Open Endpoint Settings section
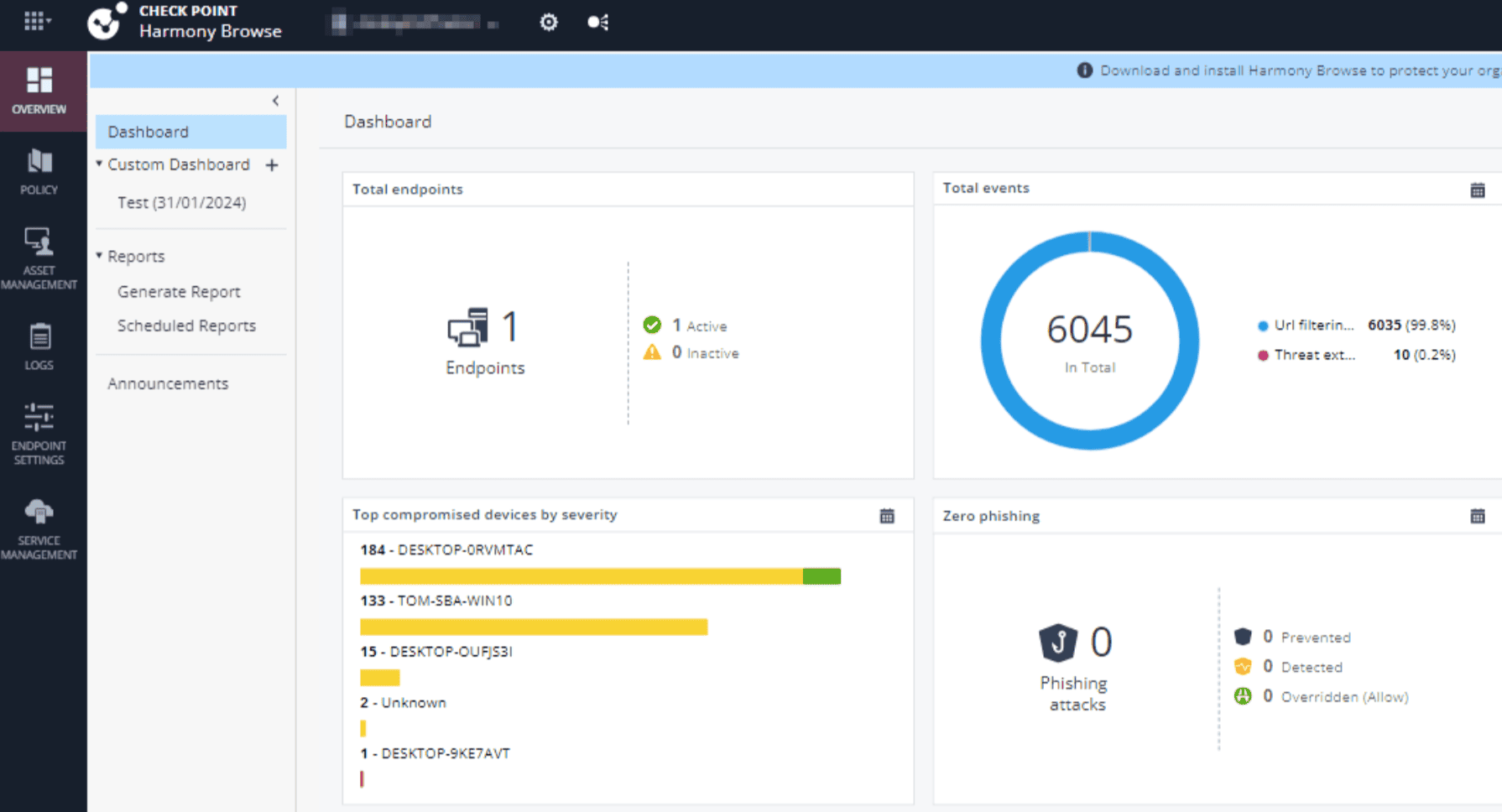Image resolution: width=1502 pixels, height=812 pixels. pos(39,434)
